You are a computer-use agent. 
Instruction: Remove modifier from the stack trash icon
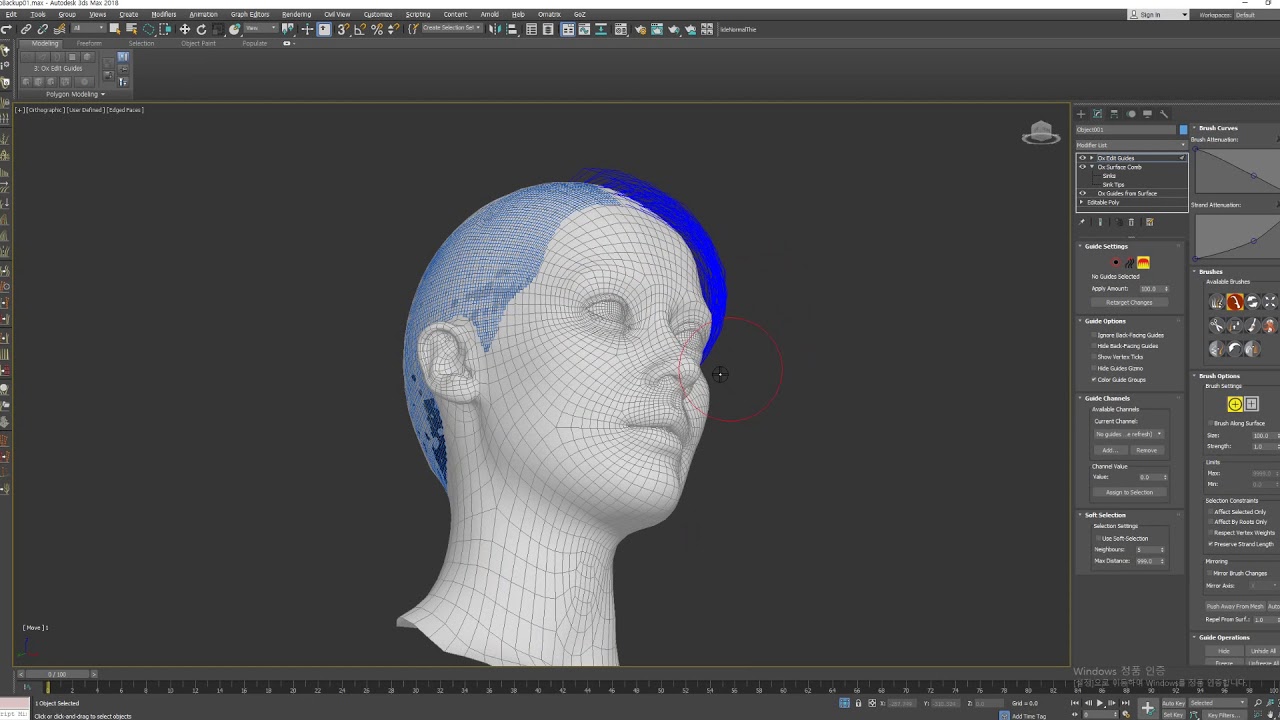1131,222
